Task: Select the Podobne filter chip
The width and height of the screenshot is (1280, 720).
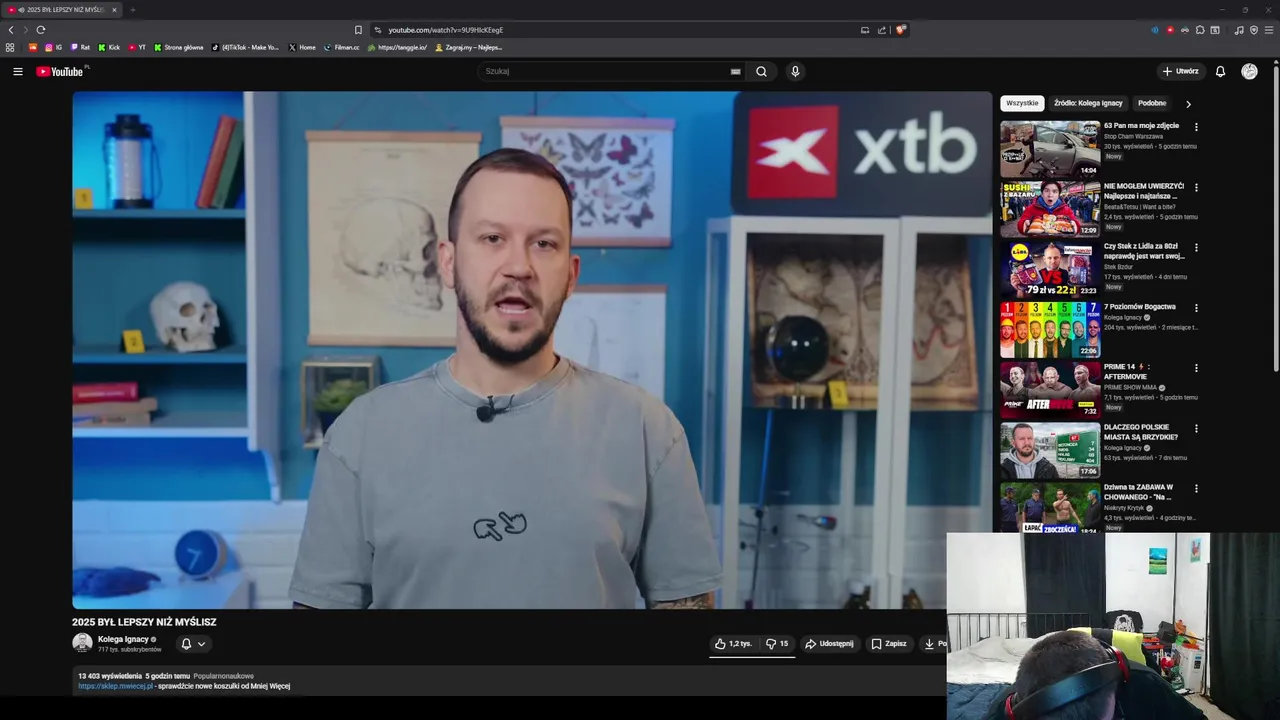Action: (x=1152, y=103)
